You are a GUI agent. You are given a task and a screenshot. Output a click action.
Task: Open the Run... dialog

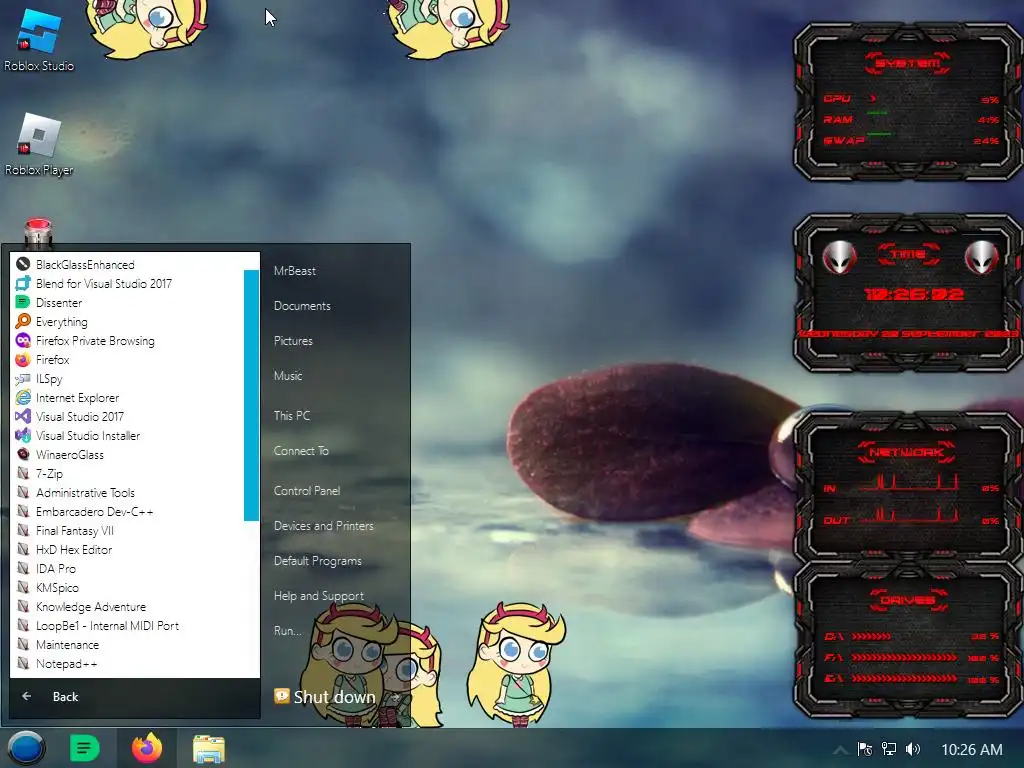287,631
